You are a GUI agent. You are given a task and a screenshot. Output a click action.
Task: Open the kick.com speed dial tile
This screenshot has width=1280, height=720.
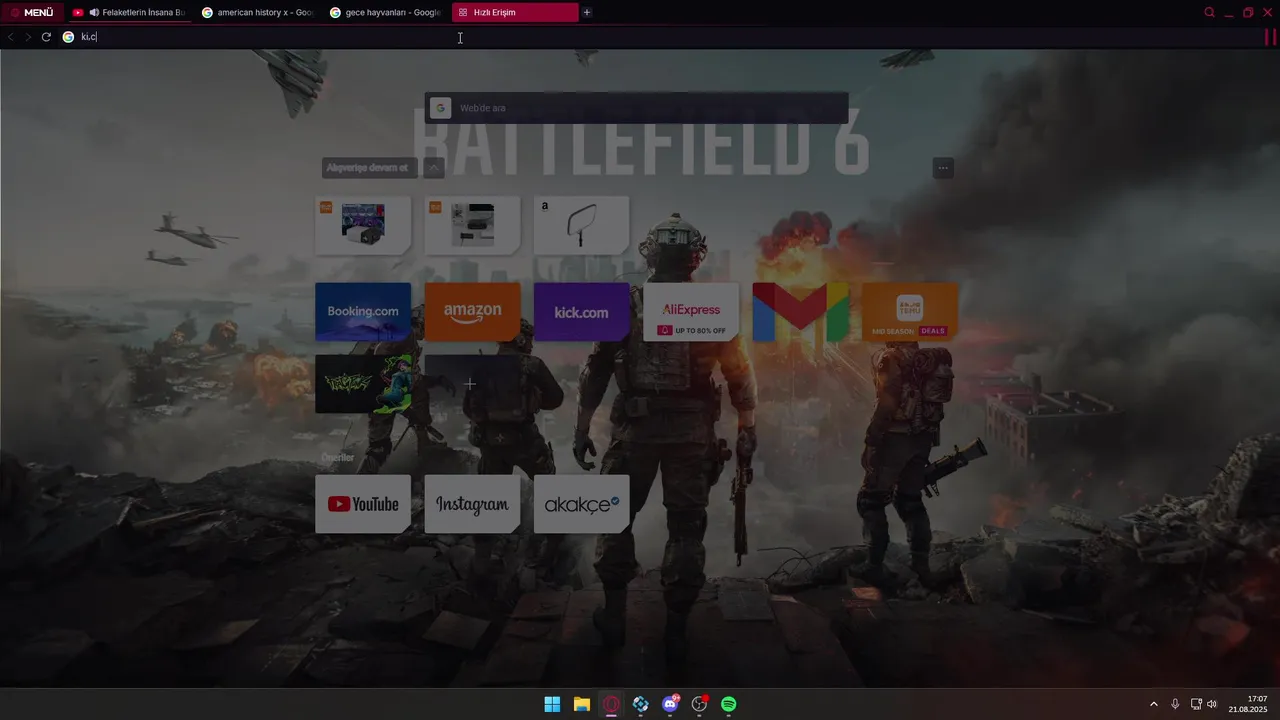coord(581,312)
